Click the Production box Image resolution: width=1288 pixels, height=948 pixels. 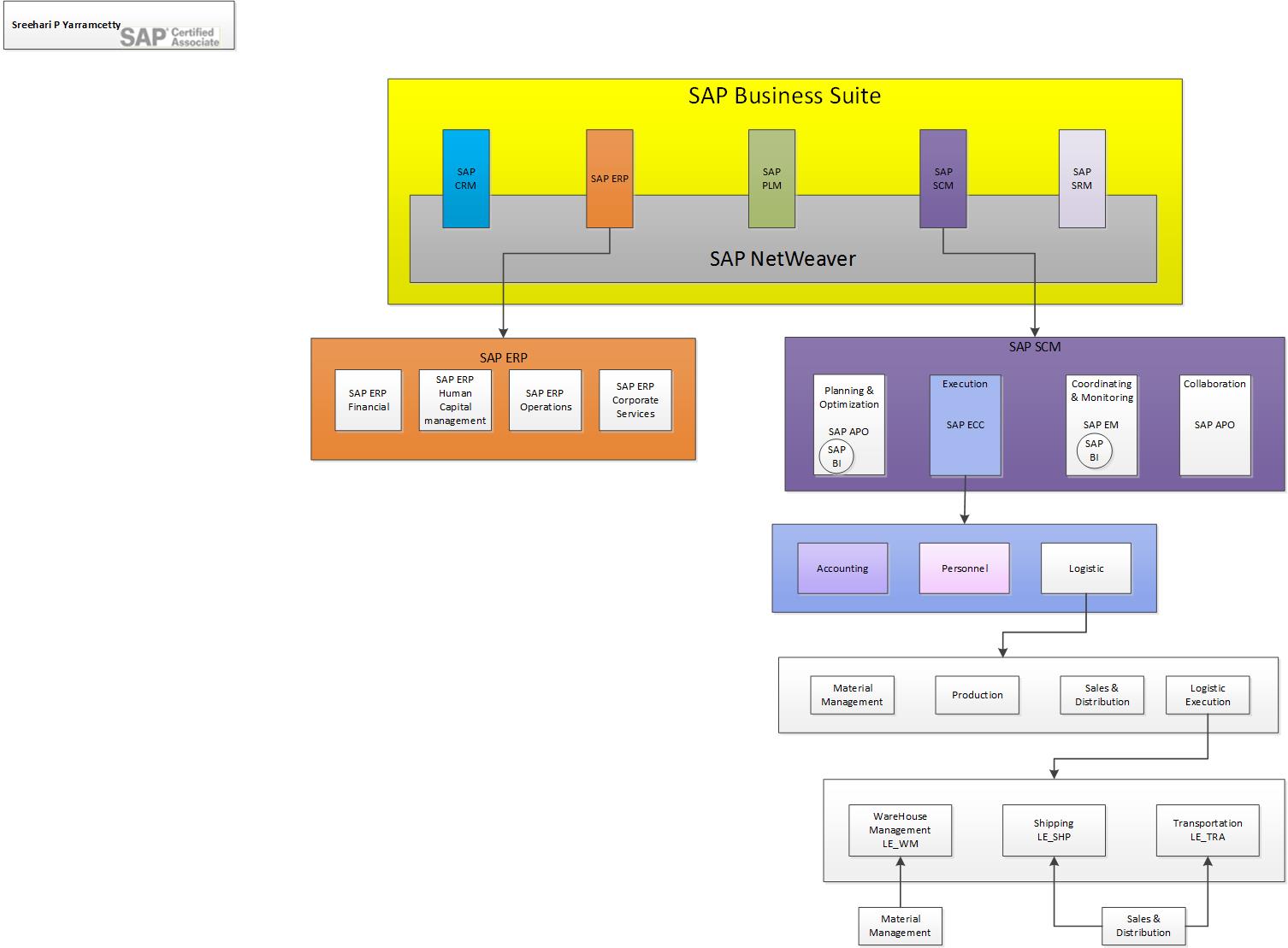pos(978,695)
